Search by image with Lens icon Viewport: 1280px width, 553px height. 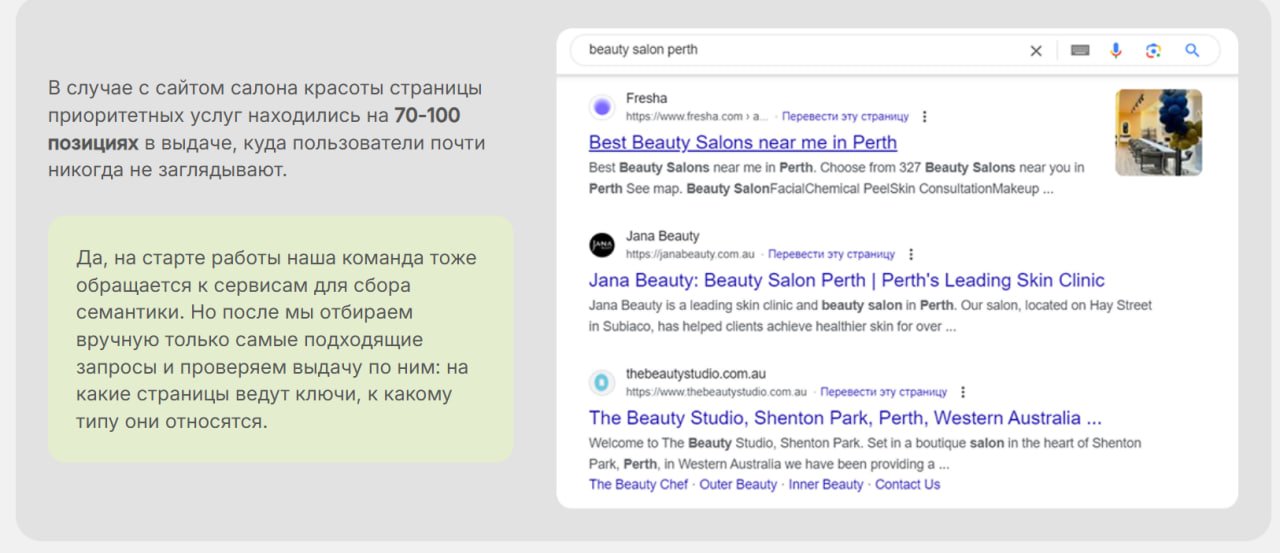click(x=1153, y=51)
